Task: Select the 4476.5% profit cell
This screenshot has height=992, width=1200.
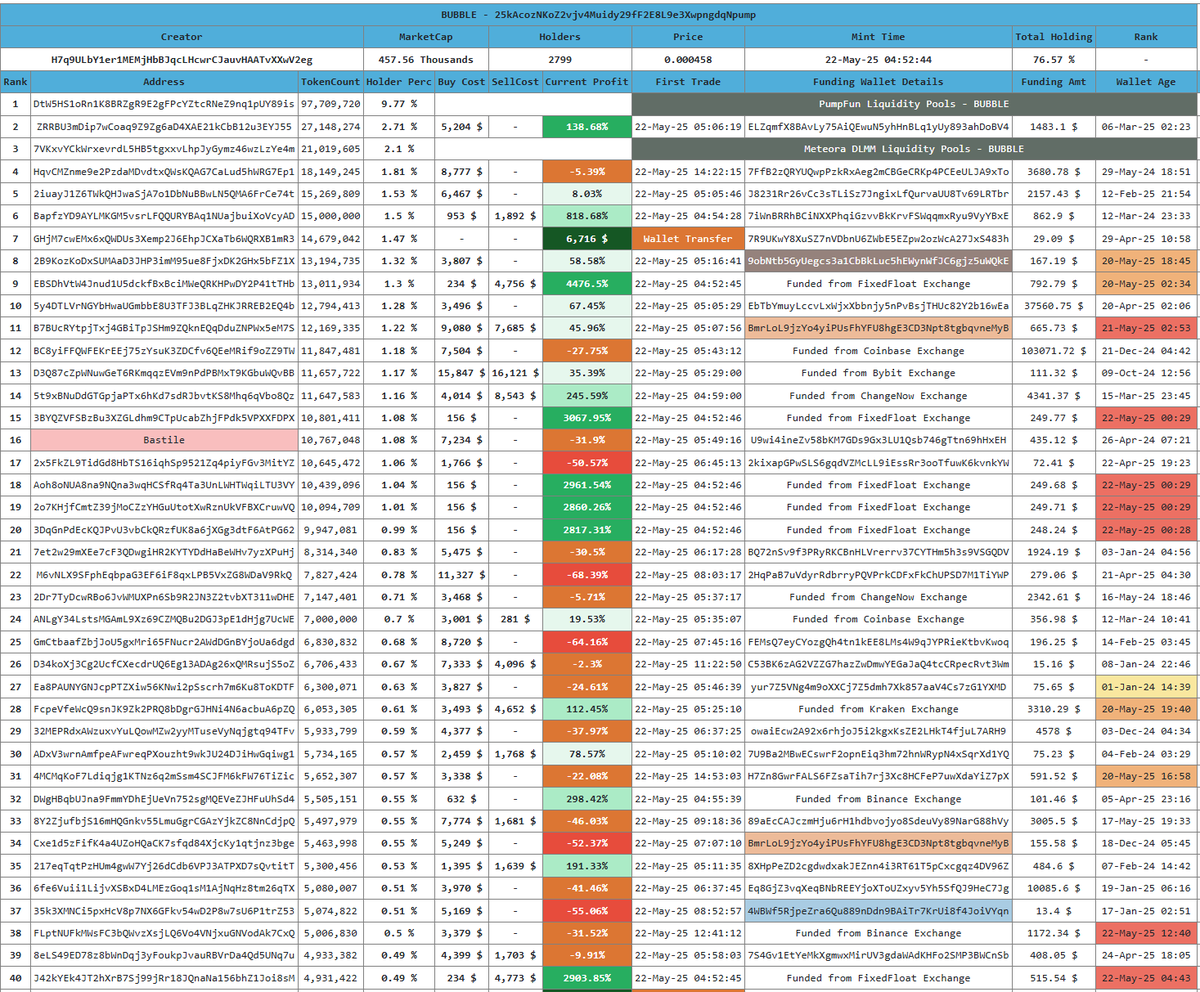Action: tap(586, 283)
